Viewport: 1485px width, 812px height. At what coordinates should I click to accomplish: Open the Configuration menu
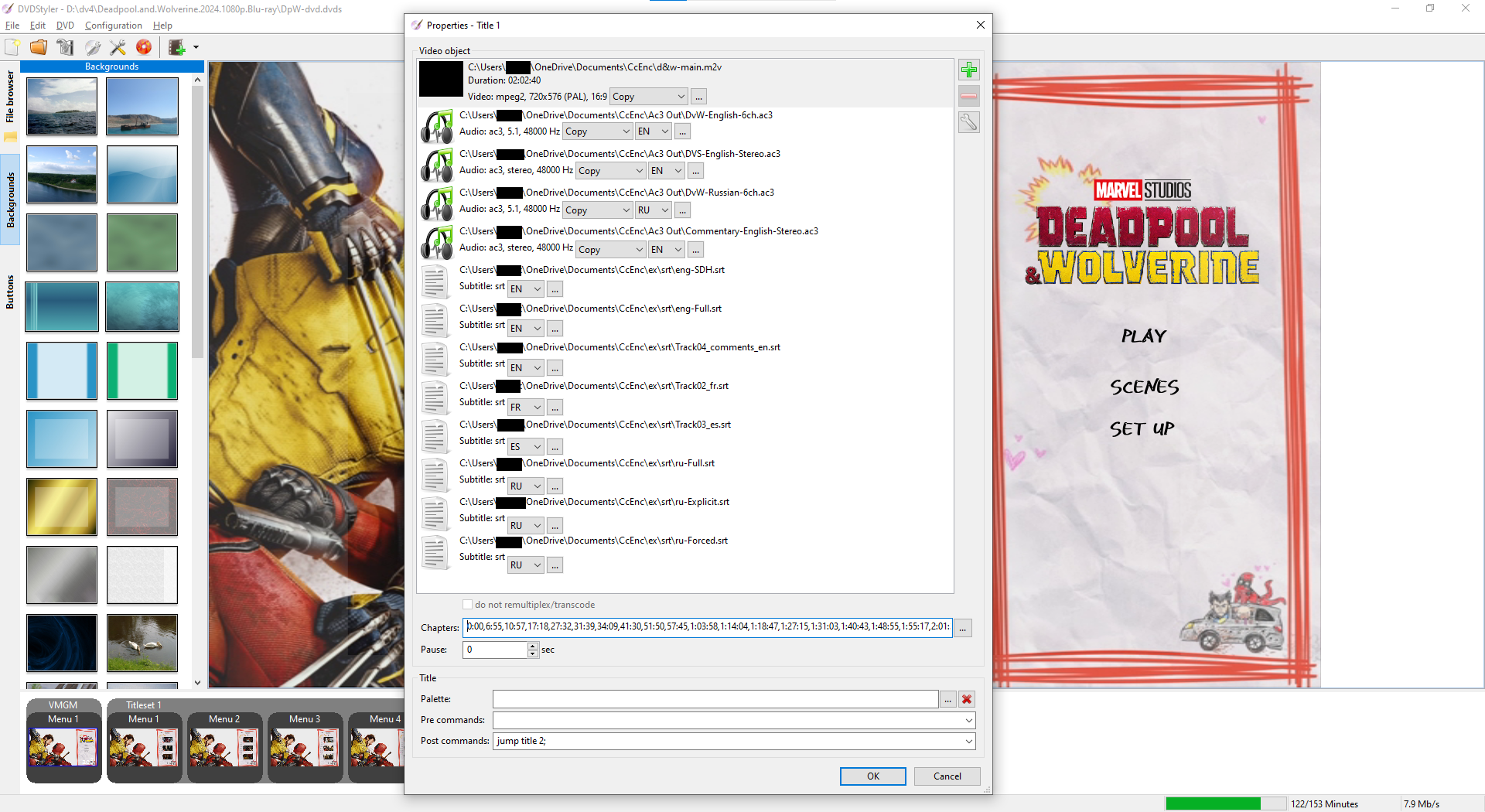point(114,26)
